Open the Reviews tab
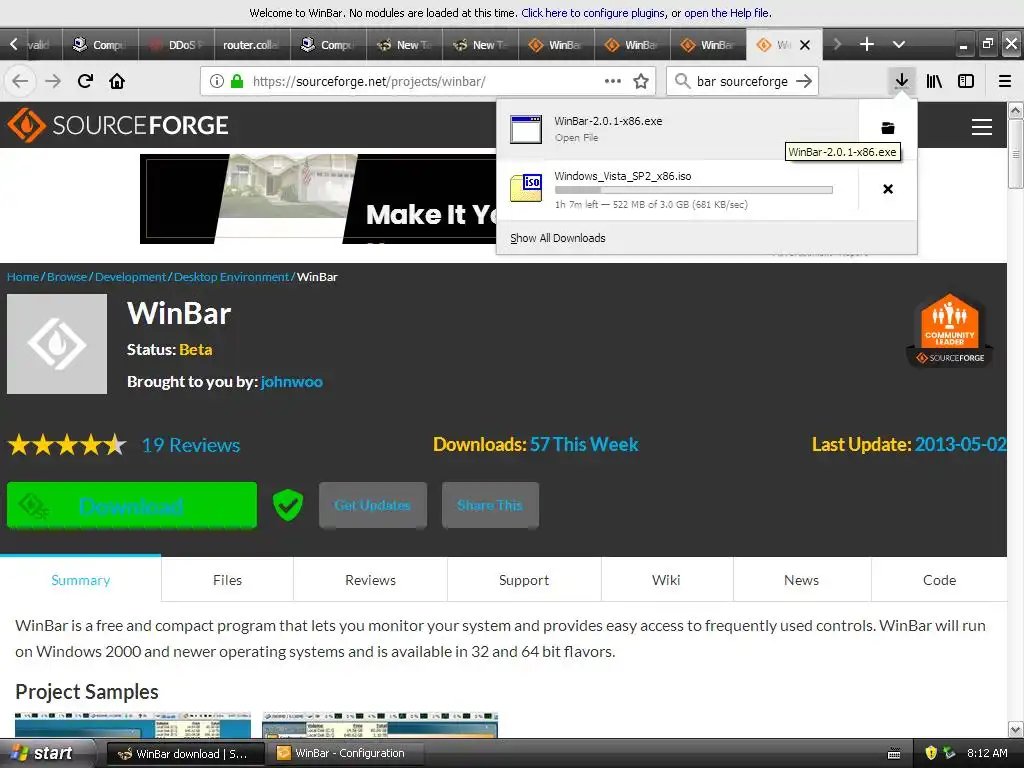Screen dimensions: 1024x768 click(x=370, y=580)
